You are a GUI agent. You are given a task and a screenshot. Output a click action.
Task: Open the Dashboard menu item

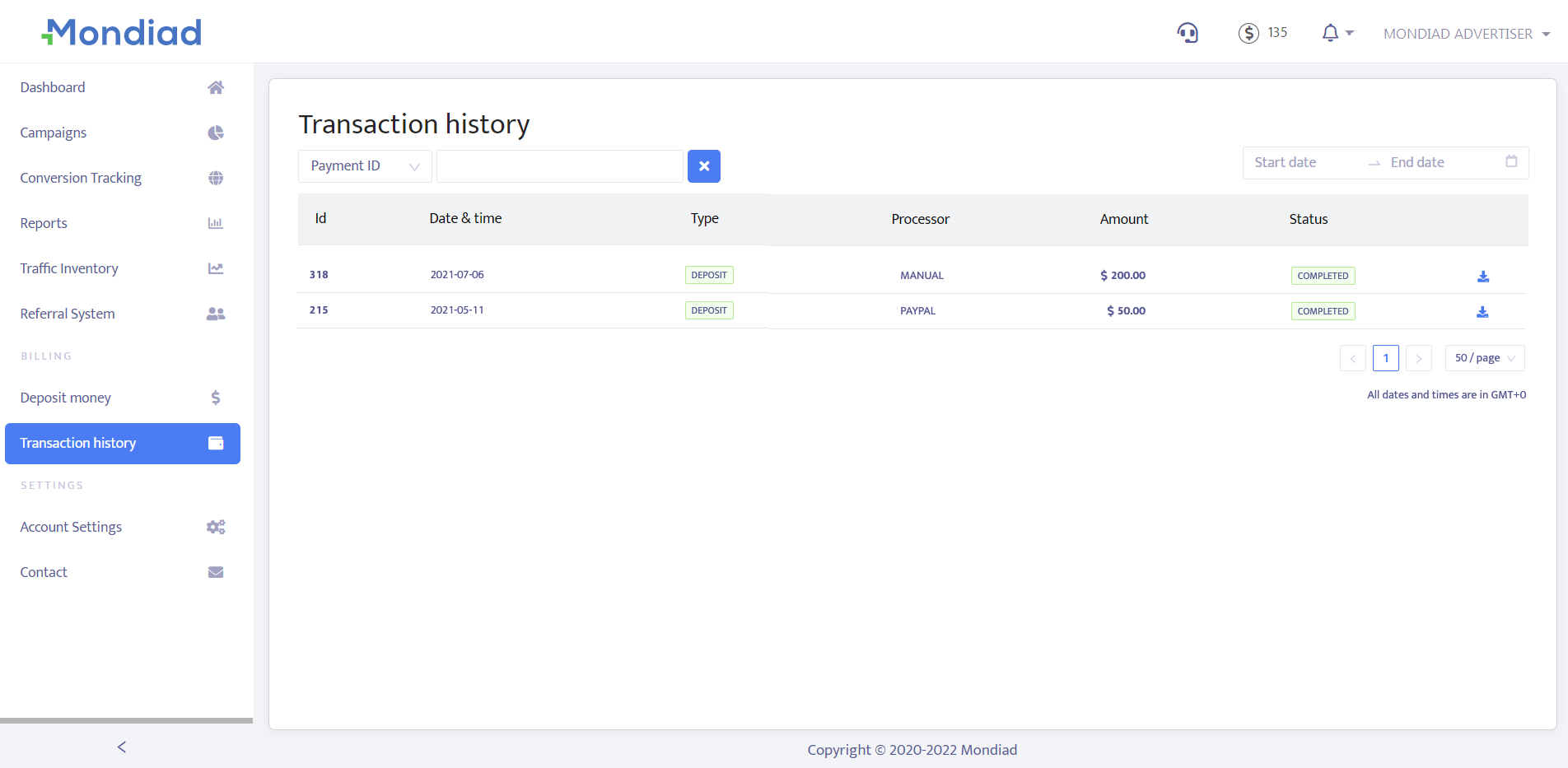tap(53, 87)
